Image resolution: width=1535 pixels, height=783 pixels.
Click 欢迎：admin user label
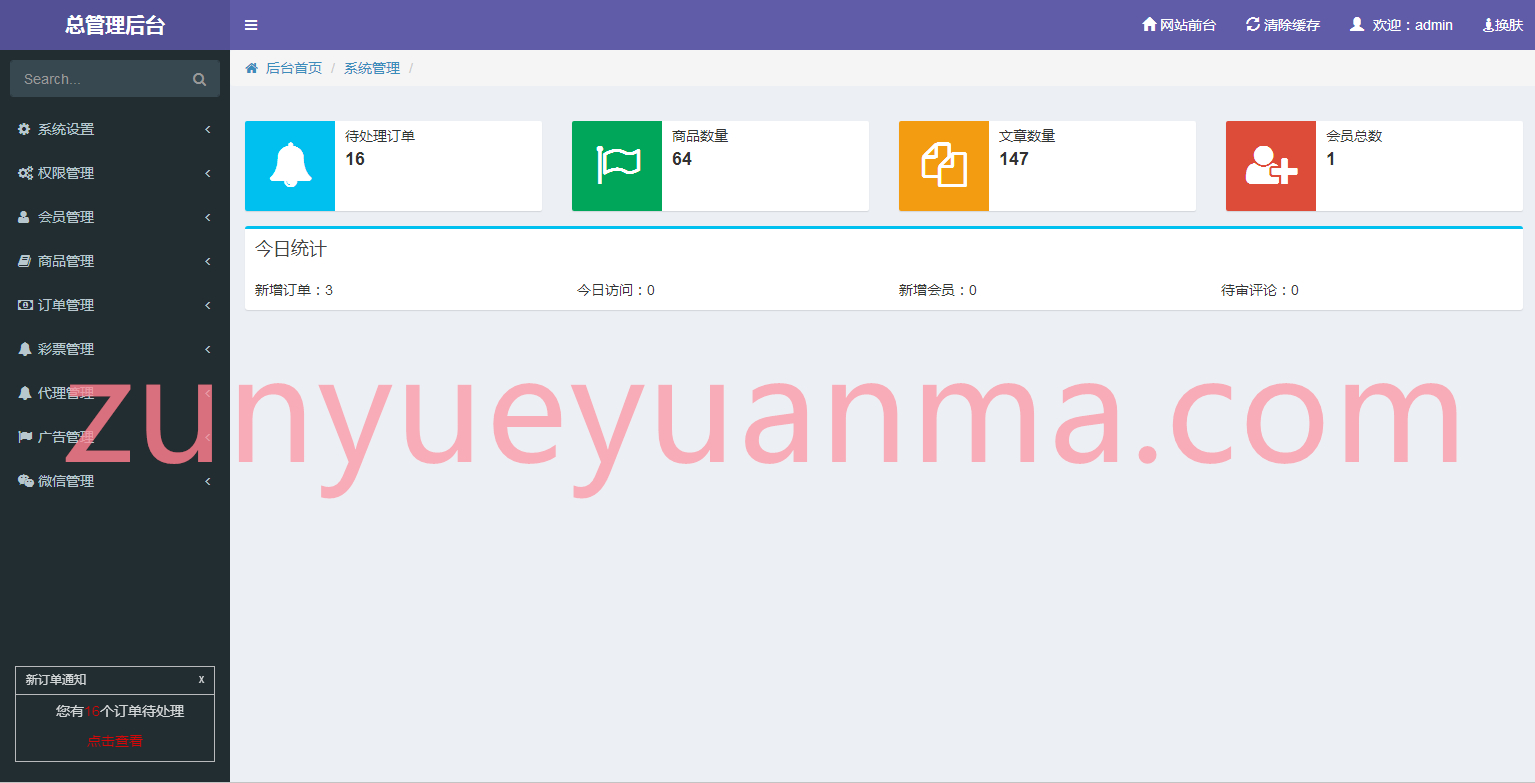(1413, 25)
